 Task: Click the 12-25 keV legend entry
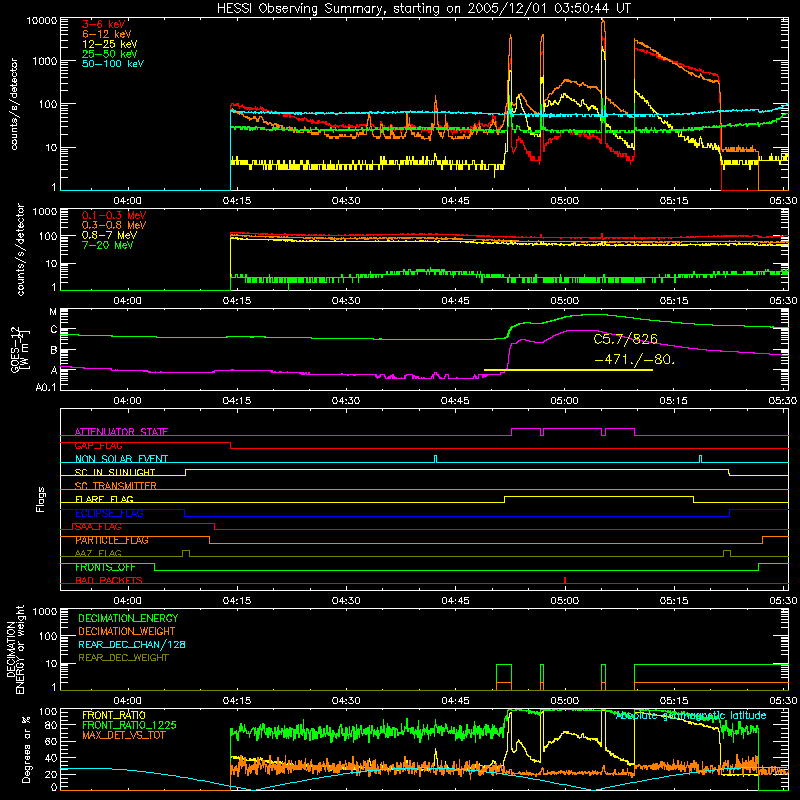(110, 44)
